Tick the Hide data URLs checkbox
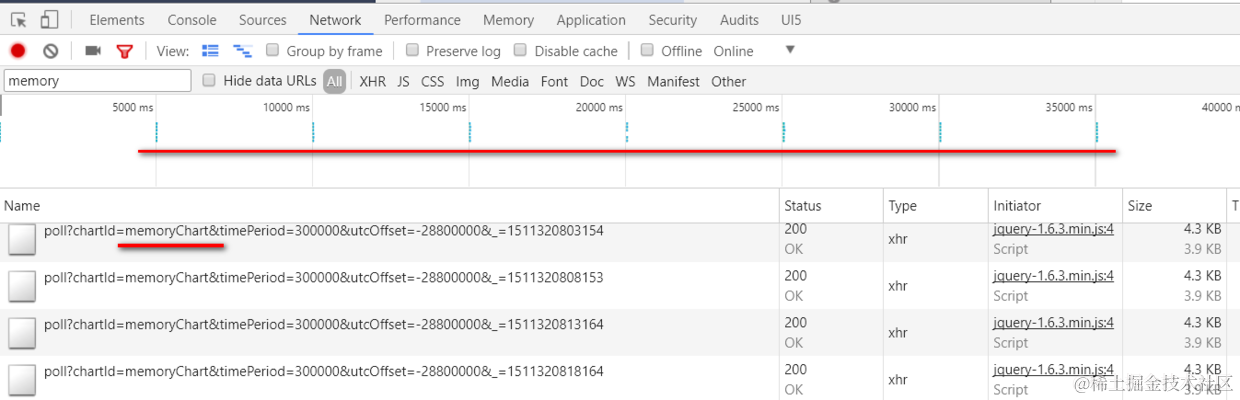The width and height of the screenshot is (1240, 400). 209,80
